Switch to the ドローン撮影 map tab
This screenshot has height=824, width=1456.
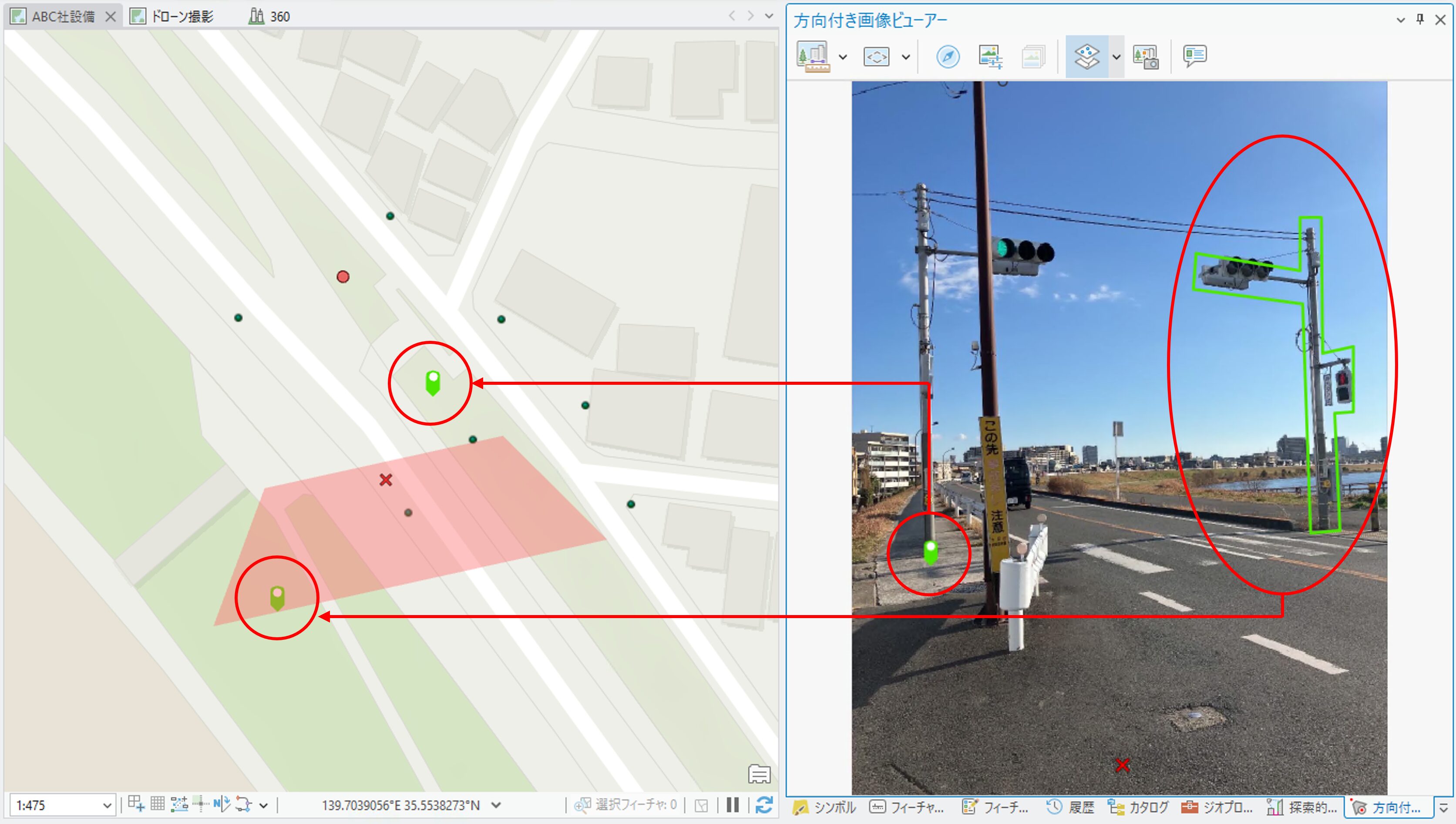click(181, 17)
